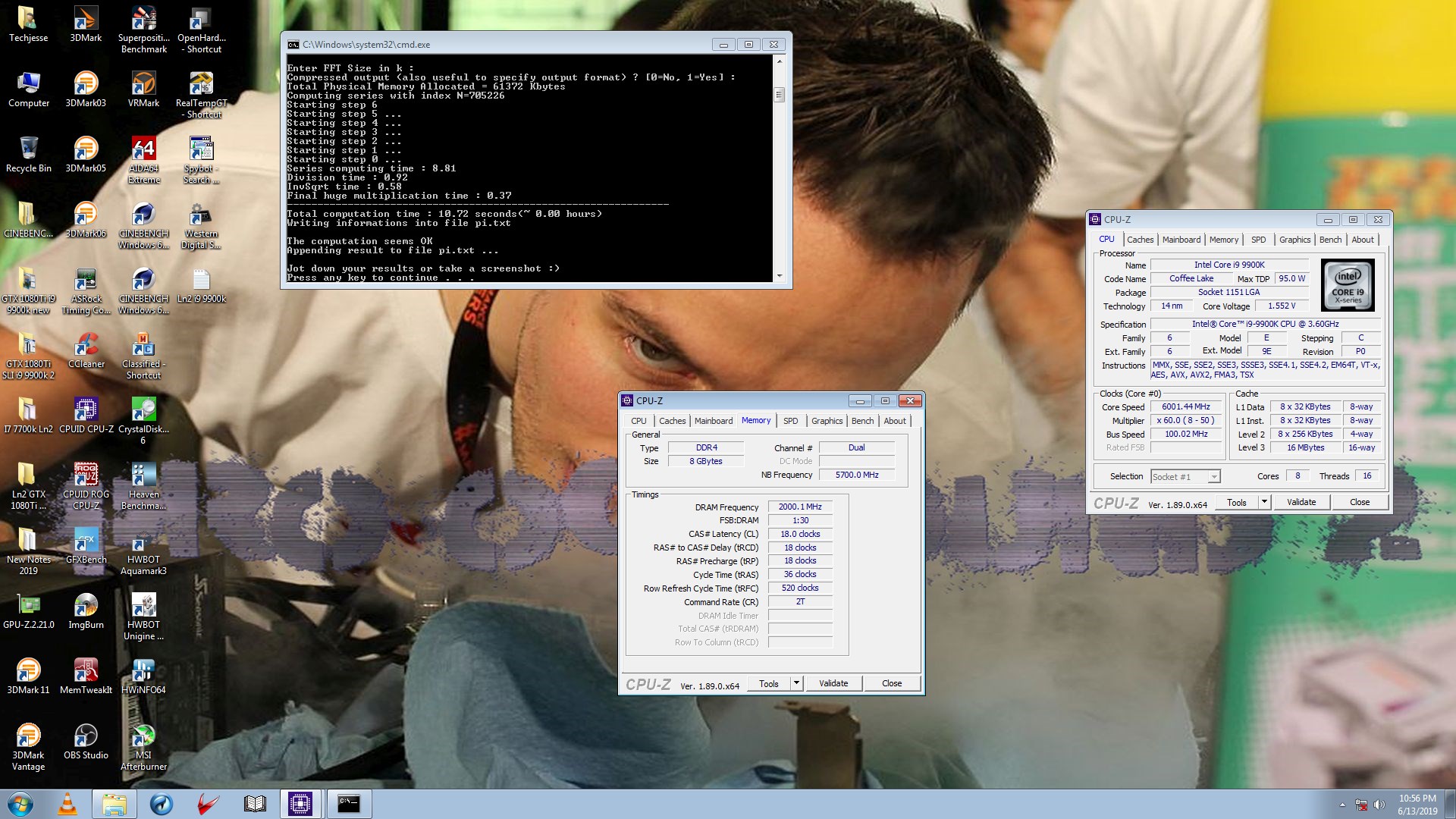This screenshot has height=819, width=1456.
Task: Open About tab in Memory CPU-Z window
Action: (895, 421)
